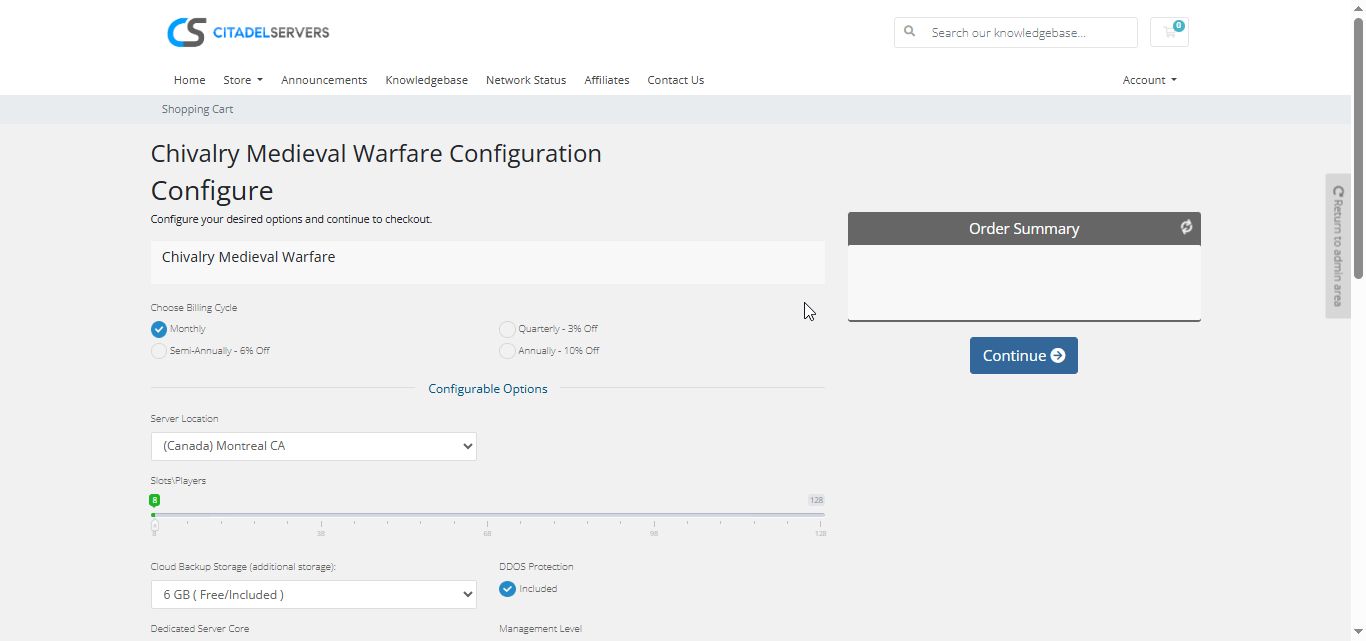Click Return to admin area tab
The image size is (1366, 641).
[x=1338, y=246]
